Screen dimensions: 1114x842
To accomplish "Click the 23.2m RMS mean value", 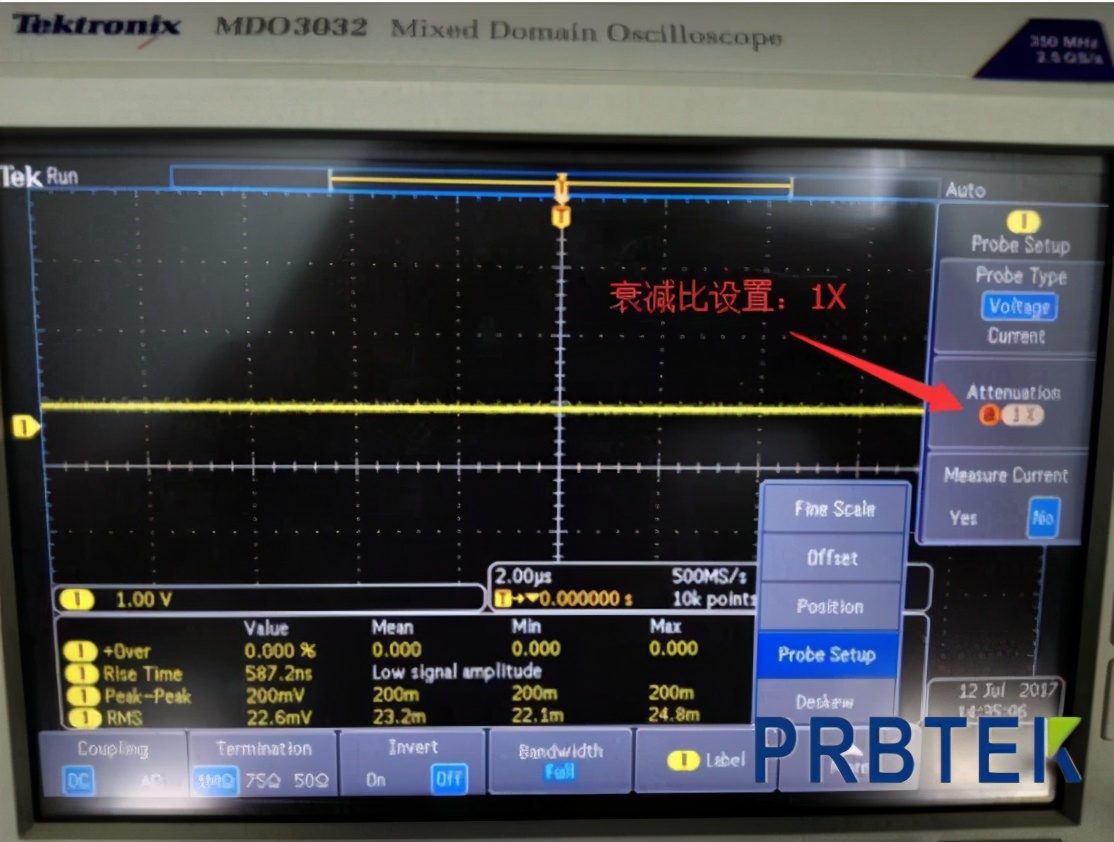I will coord(399,717).
